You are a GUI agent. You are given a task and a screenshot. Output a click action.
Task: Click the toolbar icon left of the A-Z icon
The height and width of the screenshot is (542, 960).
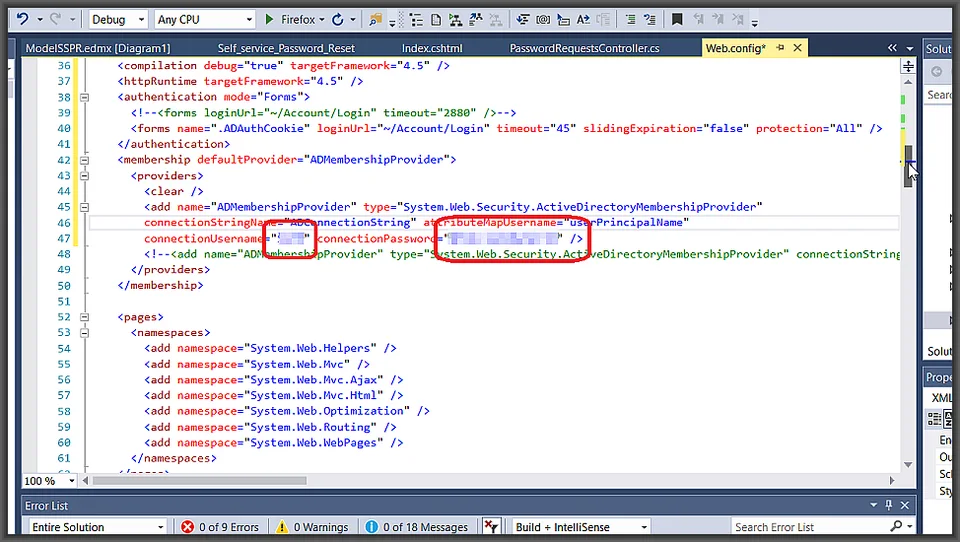coord(563,20)
